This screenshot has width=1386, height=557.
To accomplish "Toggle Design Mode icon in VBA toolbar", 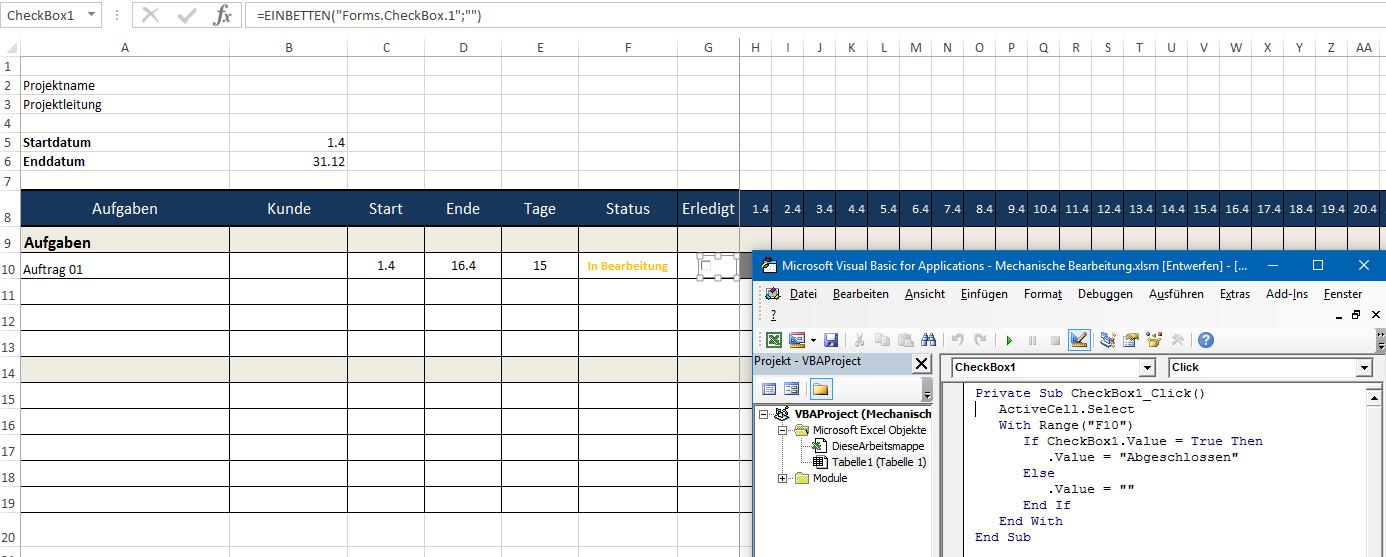I will pos(1079,340).
